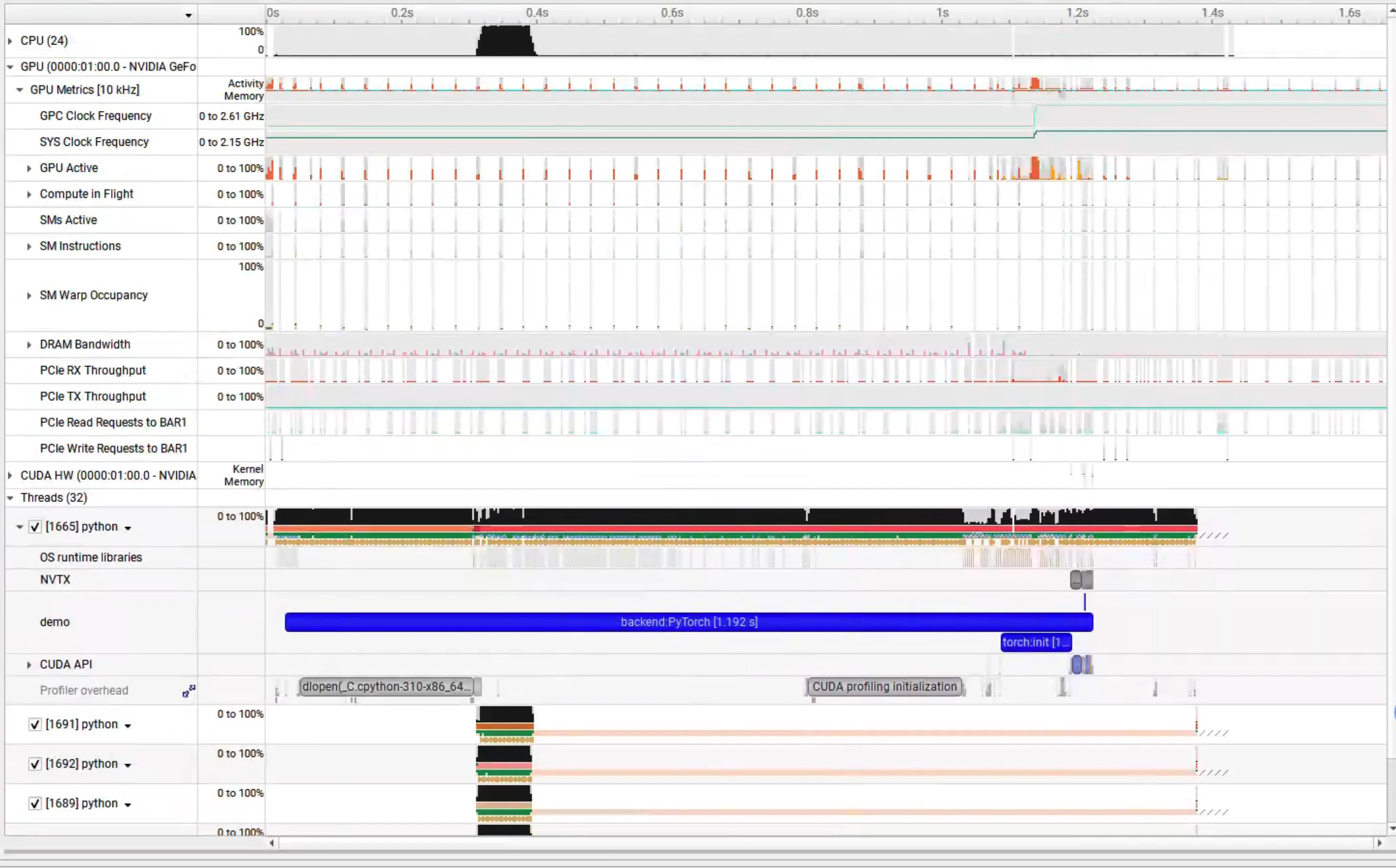Expand the CUDA API row
The image size is (1396, 868).
click(29, 665)
